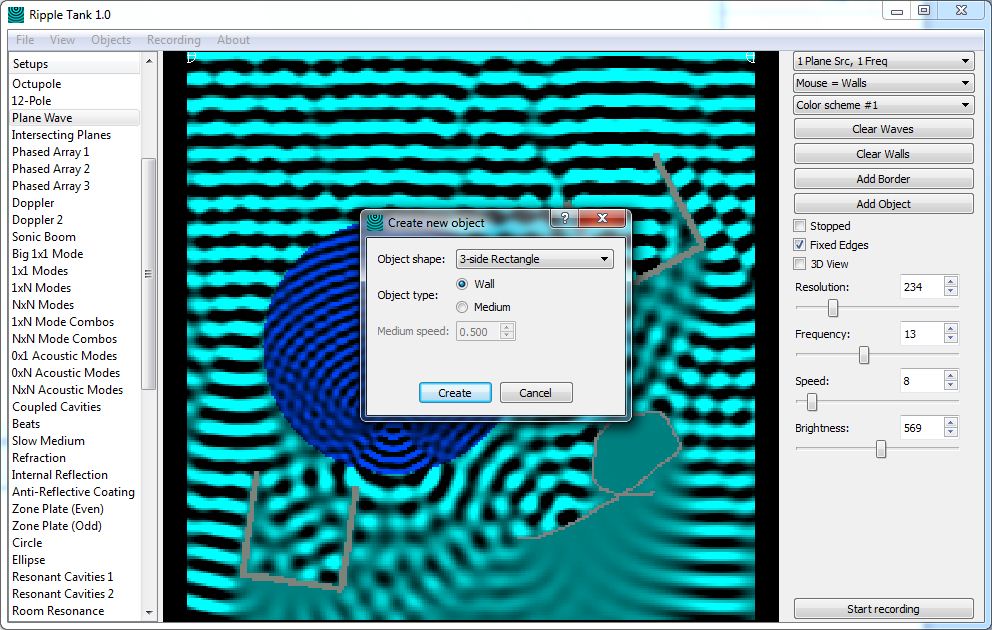Viewport: 992px width, 630px height.
Task: Click the Resolution value field
Action: click(x=921, y=287)
